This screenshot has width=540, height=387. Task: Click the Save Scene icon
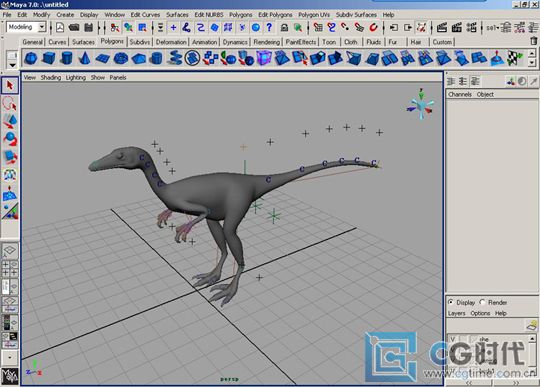click(x=89, y=27)
